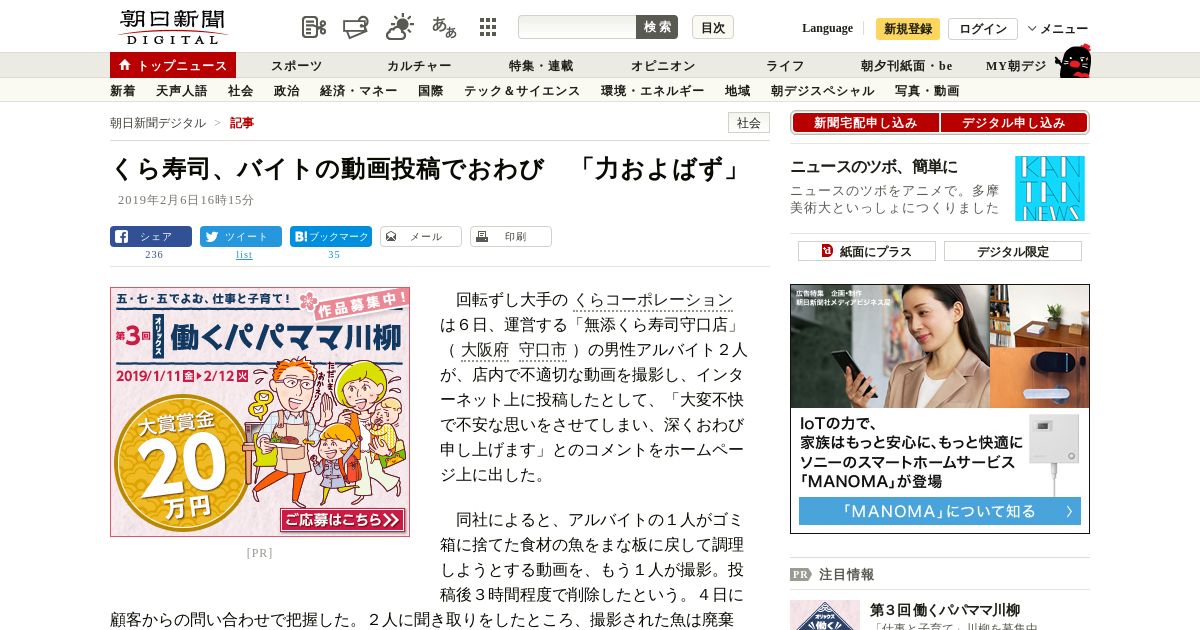Open 新着 in the sub navigation
This screenshot has height=630, width=1200.
[123, 91]
